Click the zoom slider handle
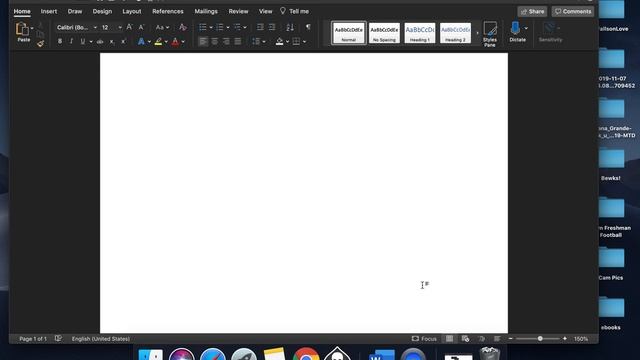 point(540,339)
